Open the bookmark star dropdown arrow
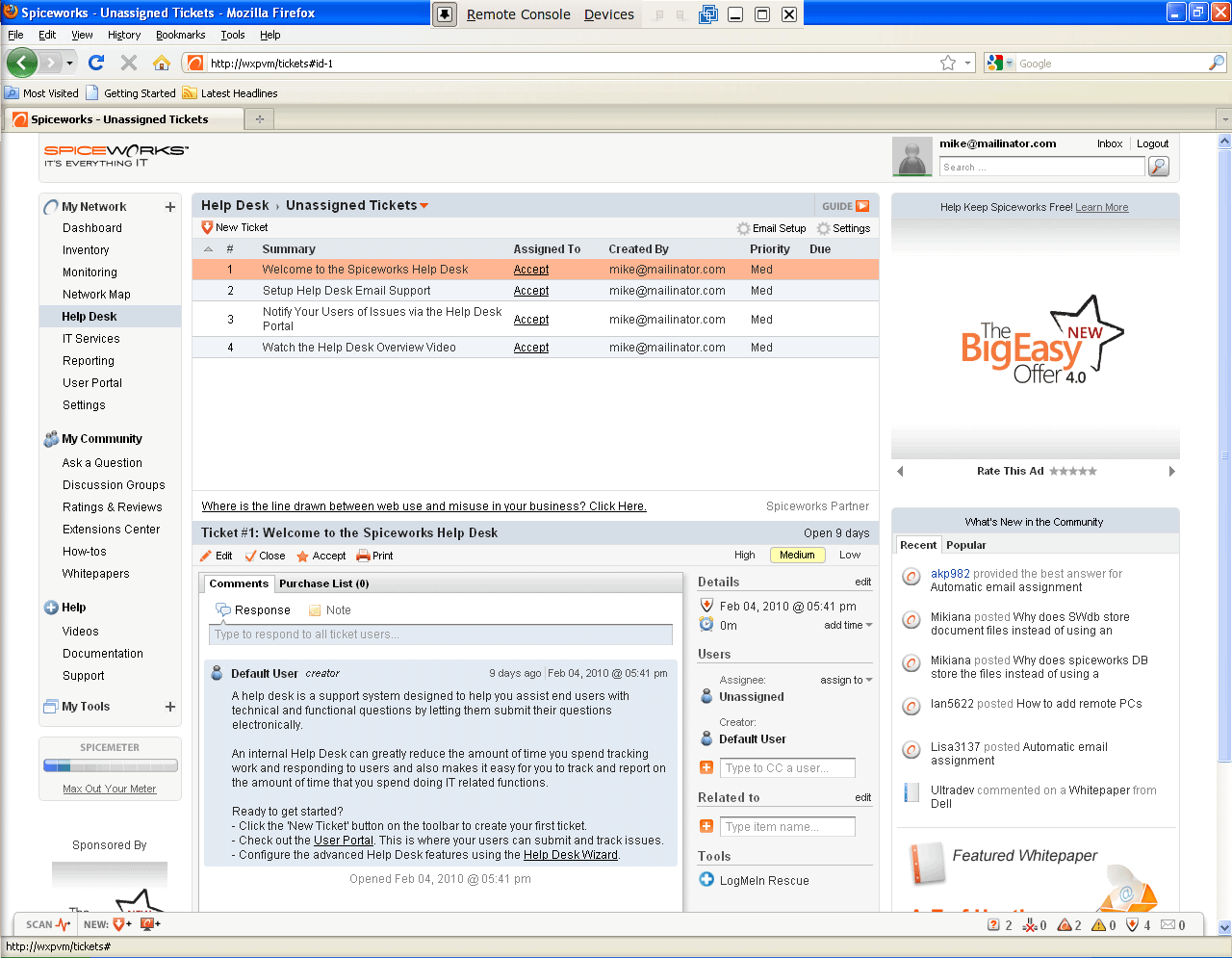Screen dimensions: 1232x958 click(967, 64)
